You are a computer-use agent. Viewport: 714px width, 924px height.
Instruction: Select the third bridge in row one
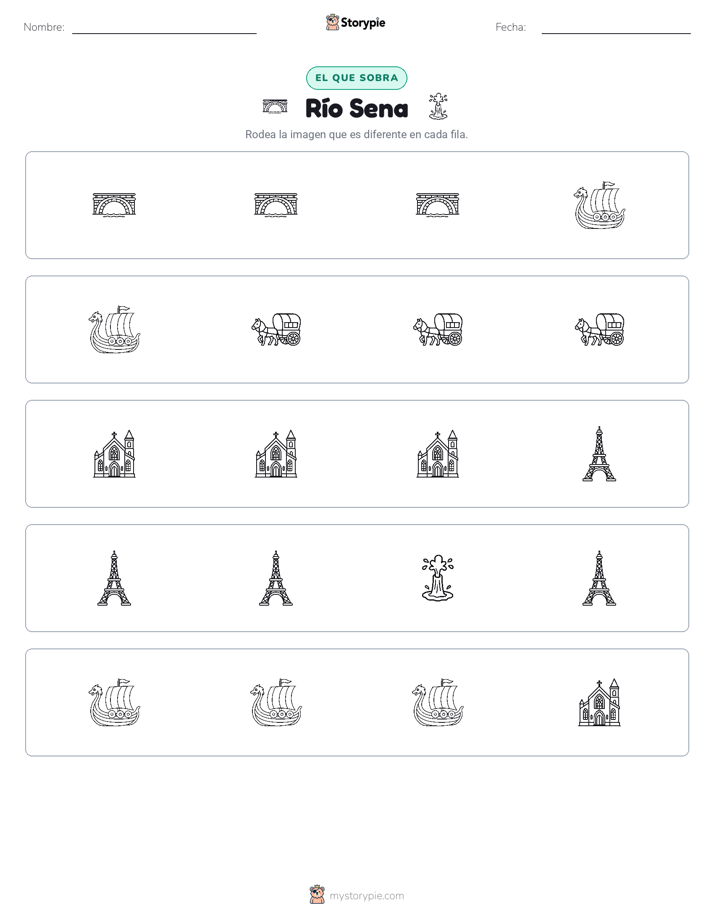pyautogui.click(x=438, y=205)
